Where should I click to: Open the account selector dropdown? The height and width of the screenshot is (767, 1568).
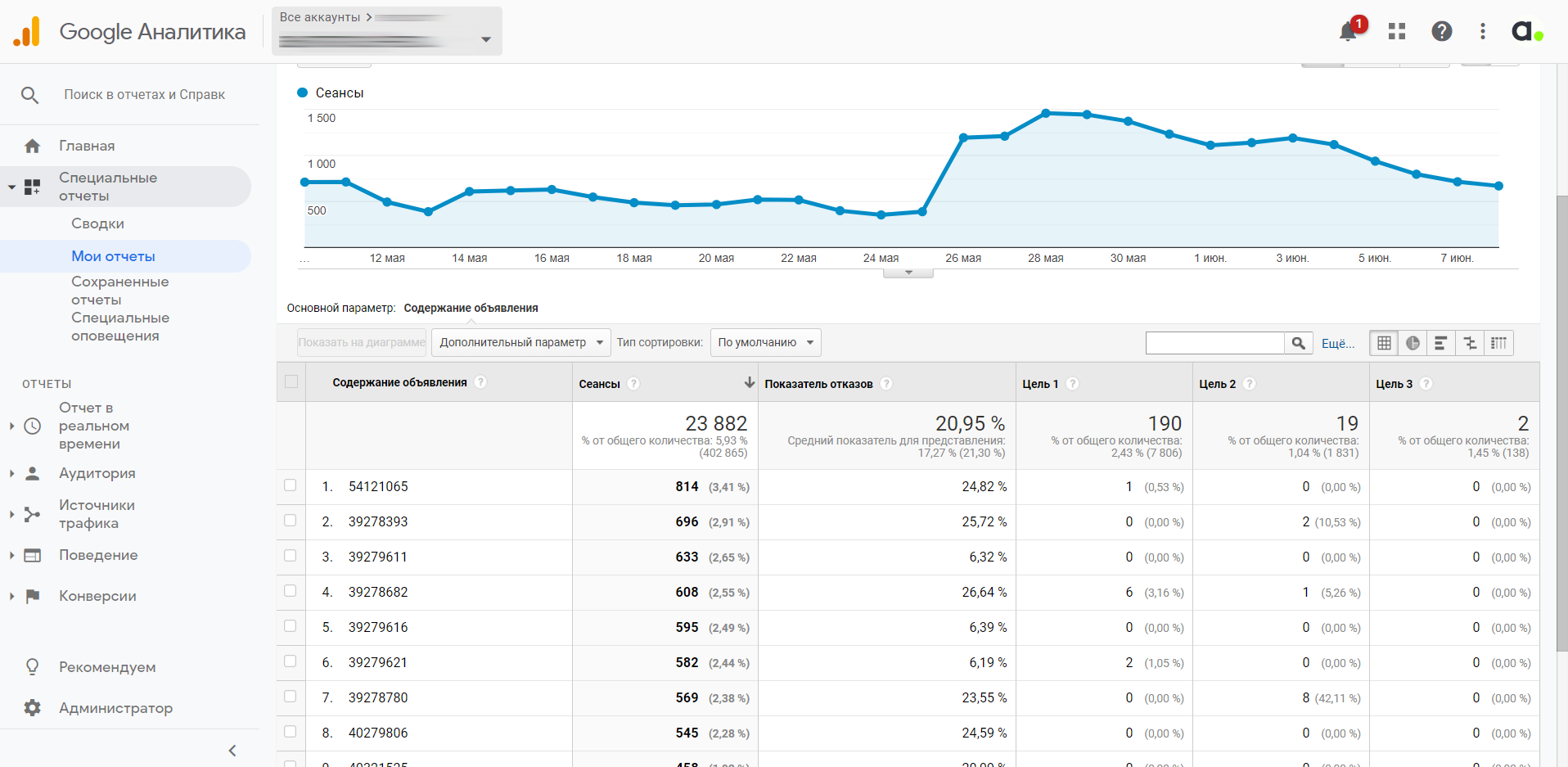(x=386, y=31)
